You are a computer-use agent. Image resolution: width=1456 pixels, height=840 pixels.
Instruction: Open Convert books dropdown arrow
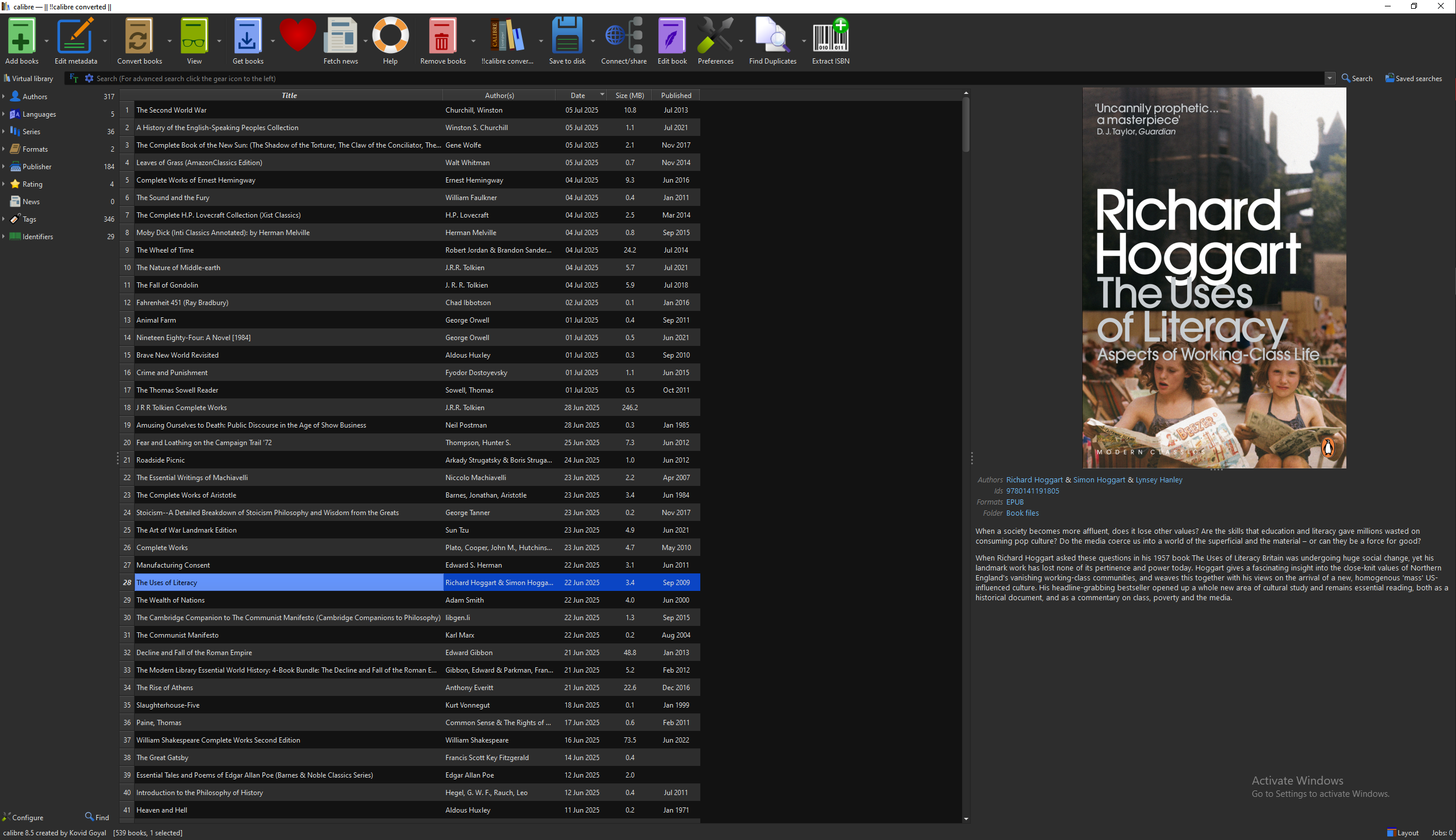pyautogui.click(x=170, y=41)
